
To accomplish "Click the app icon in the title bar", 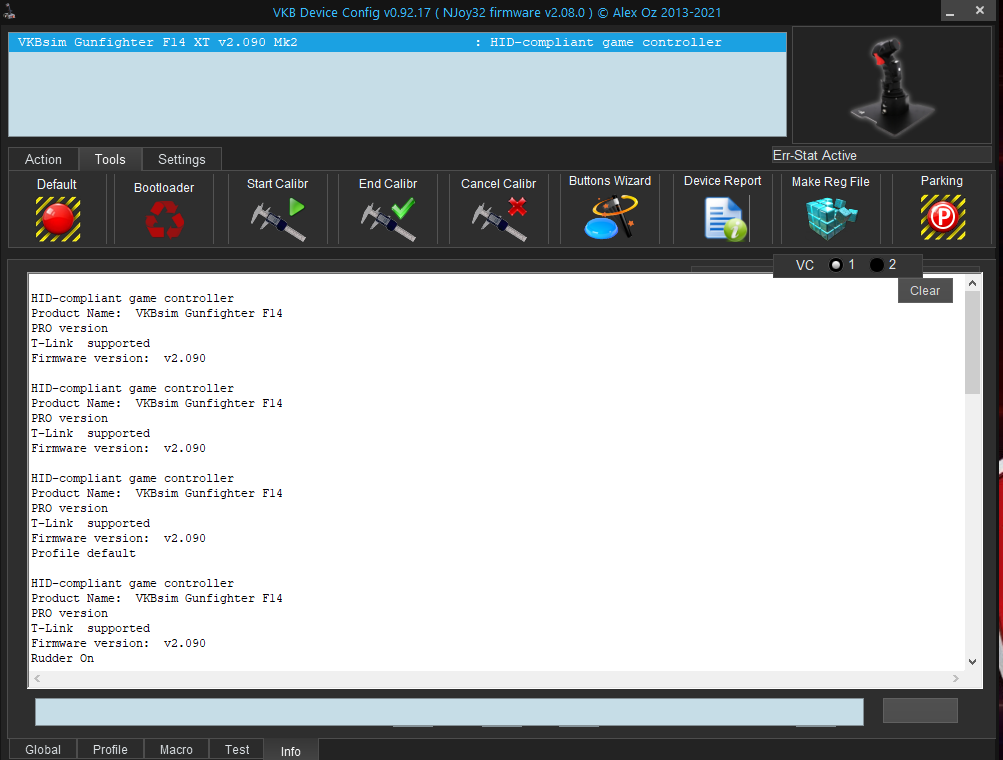I will click(x=9, y=12).
